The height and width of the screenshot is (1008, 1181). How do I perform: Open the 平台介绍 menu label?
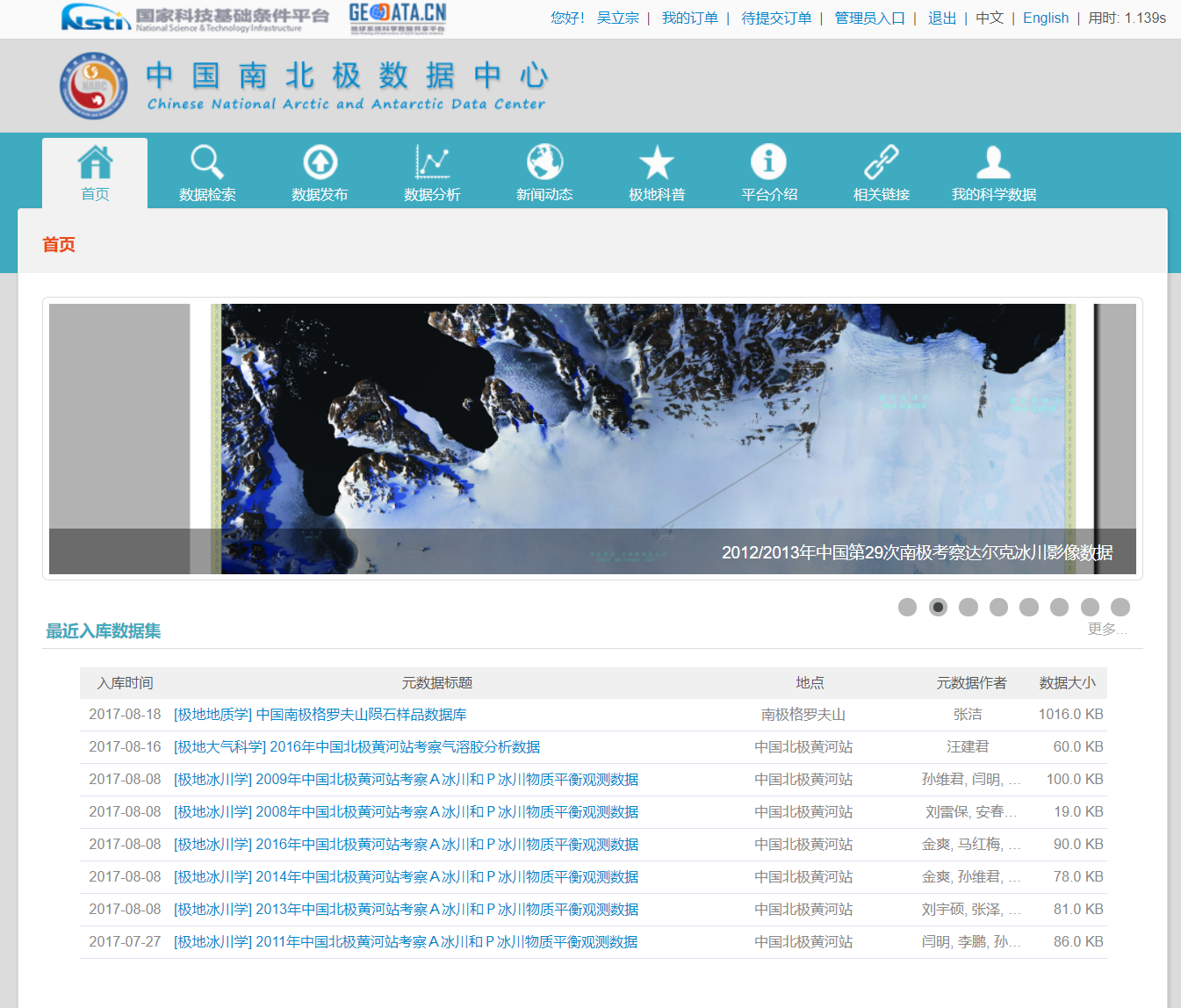(769, 194)
